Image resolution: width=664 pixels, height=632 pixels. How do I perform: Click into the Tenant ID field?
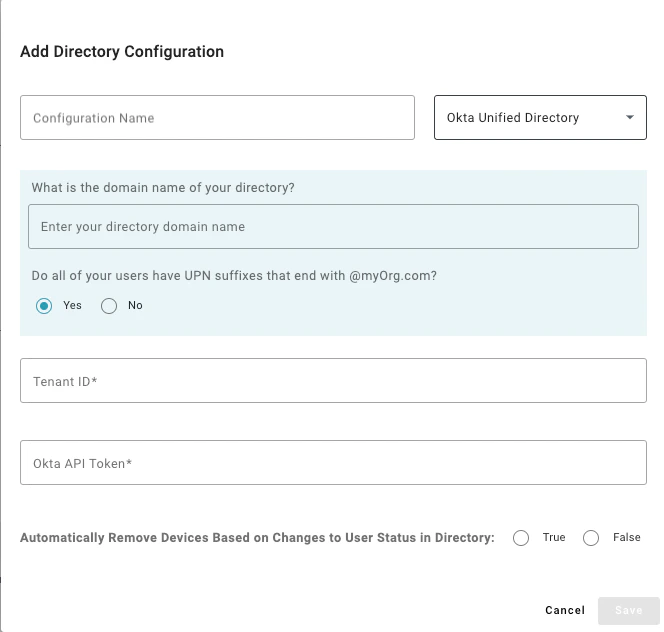[x=333, y=381]
